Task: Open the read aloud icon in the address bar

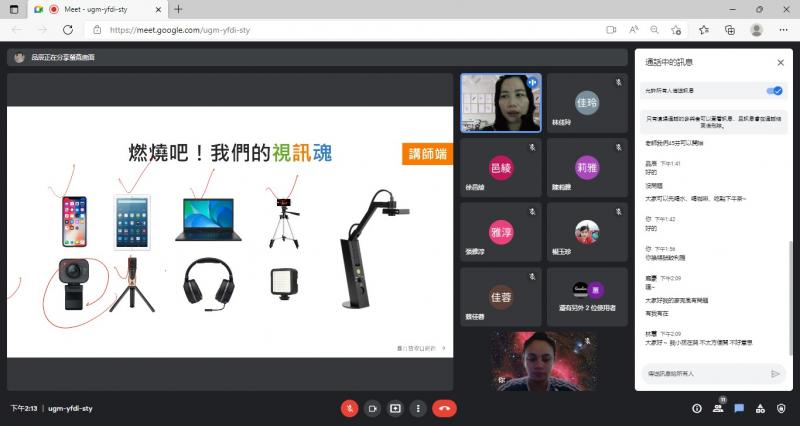Action: 634,30
